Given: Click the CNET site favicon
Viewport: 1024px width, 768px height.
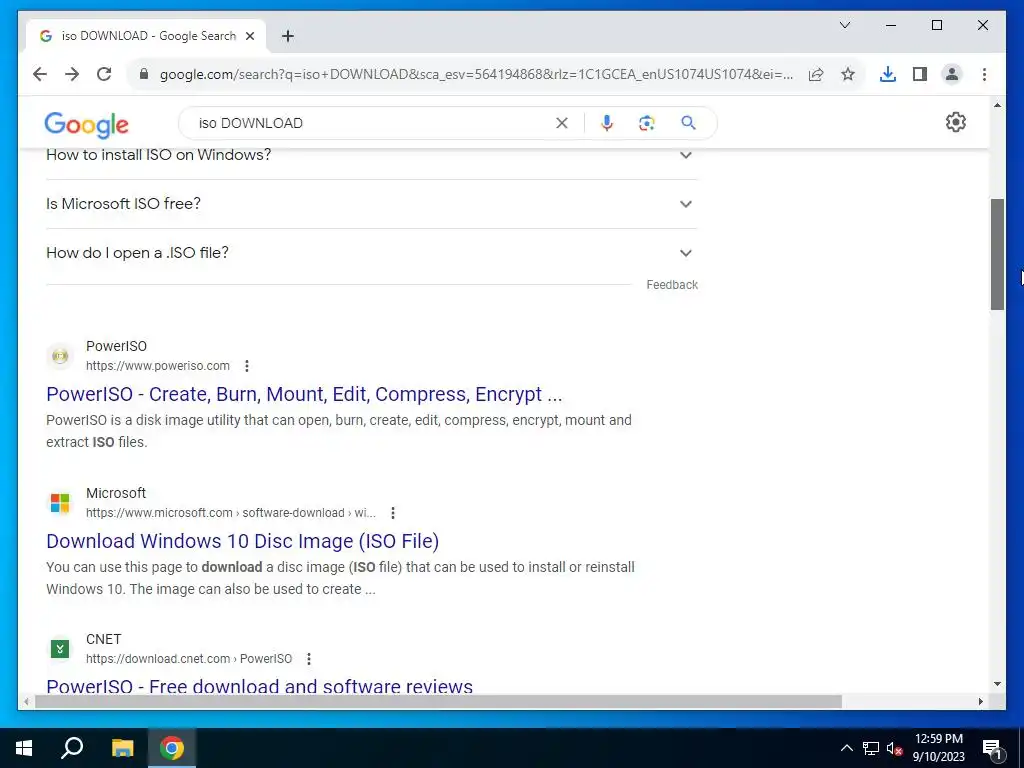Looking at the screenshot, I should pos(60,649).
